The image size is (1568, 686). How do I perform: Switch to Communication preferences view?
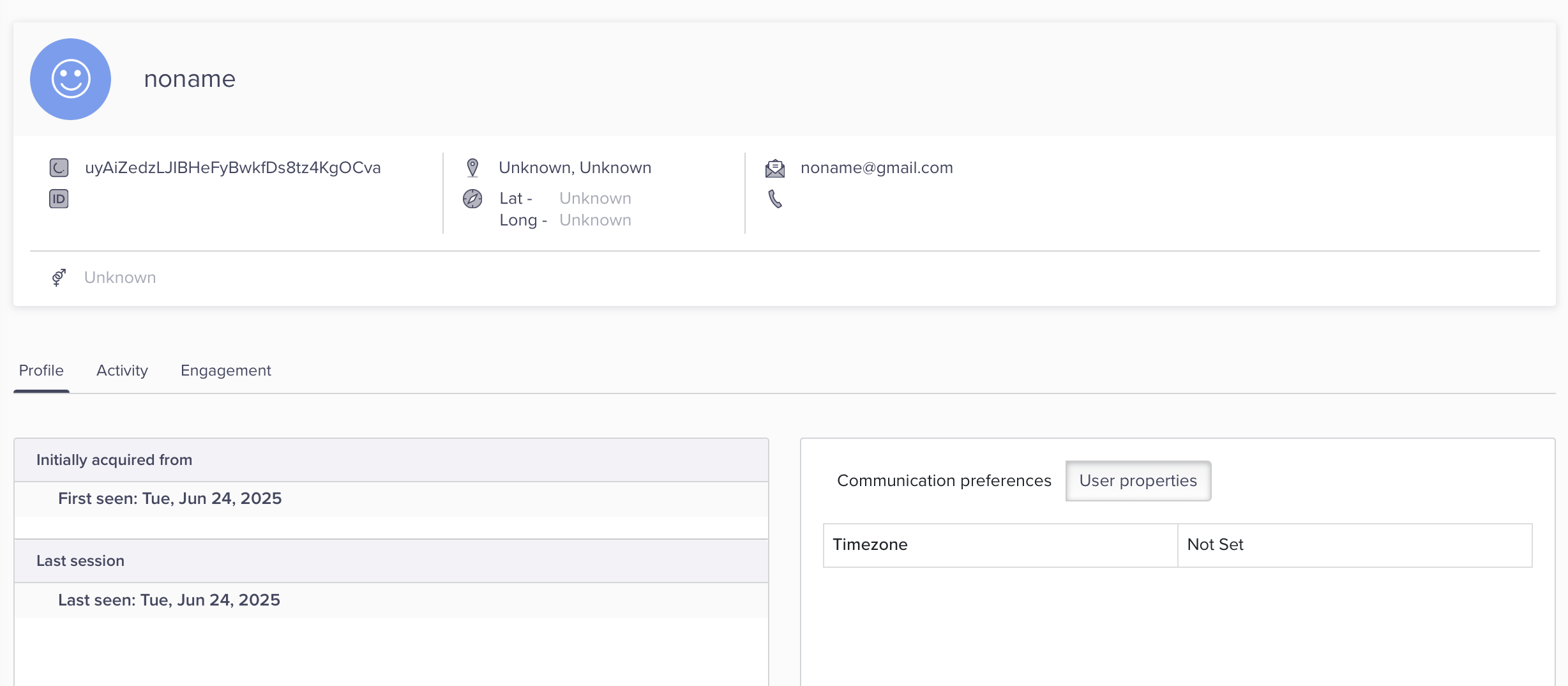click(944, 480)
